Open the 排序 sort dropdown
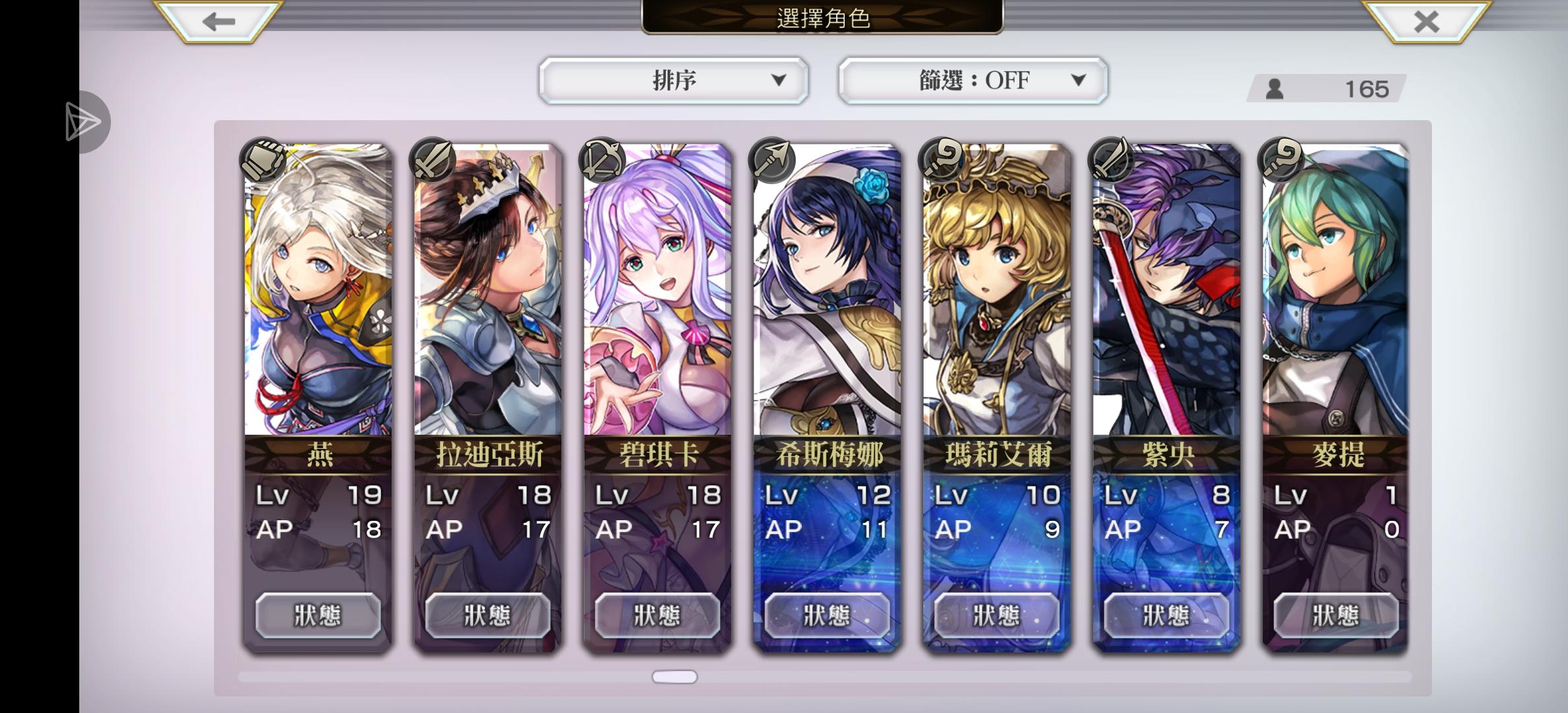 tap(673, 81)
